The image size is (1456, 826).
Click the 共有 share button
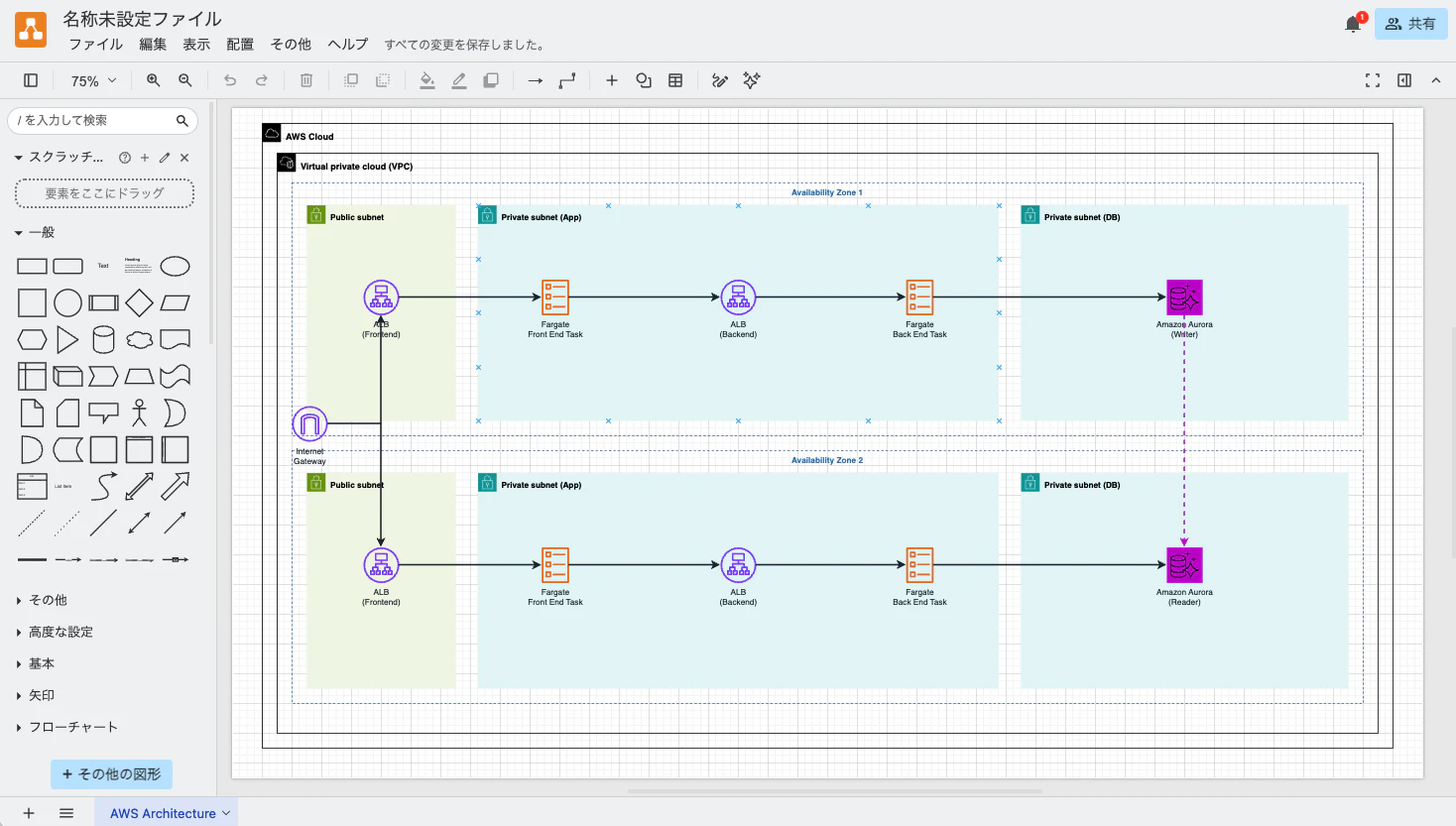pos(1411,24)
